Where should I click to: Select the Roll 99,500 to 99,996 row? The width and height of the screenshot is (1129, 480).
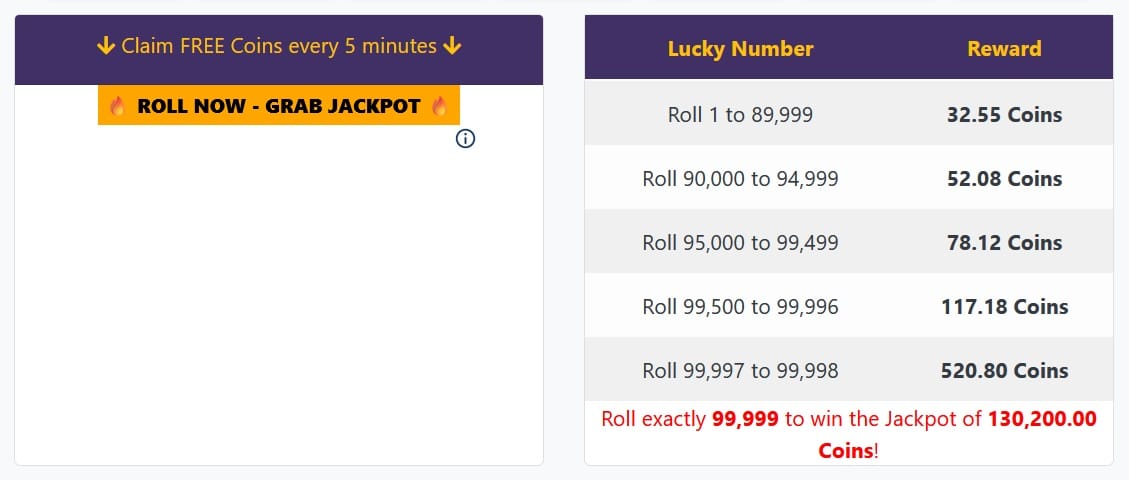(740, 307)
